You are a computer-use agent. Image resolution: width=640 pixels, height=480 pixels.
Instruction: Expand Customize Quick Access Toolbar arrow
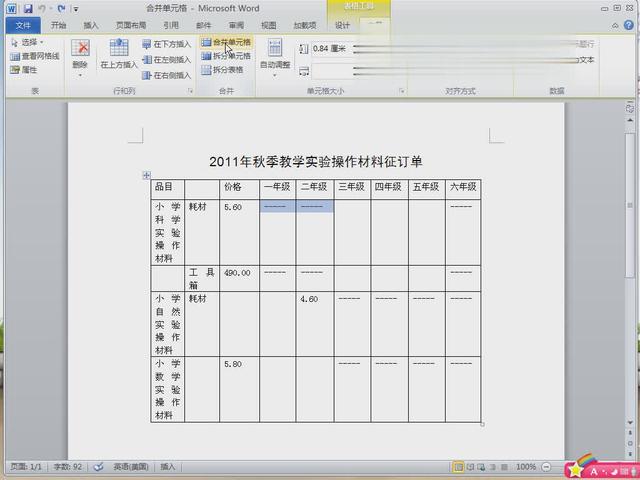(x=76, y=9)
